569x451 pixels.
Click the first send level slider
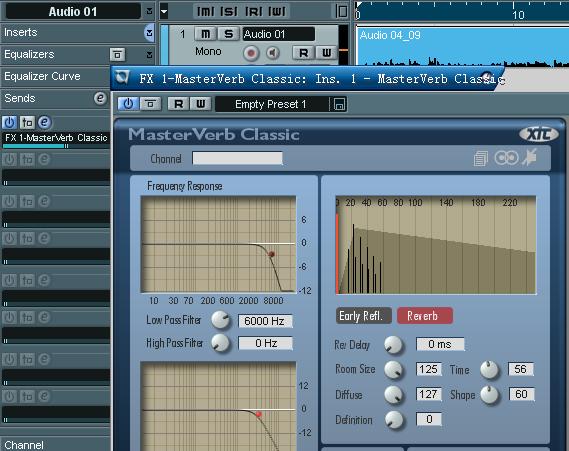pyautogui.click(x=56, y=146)
